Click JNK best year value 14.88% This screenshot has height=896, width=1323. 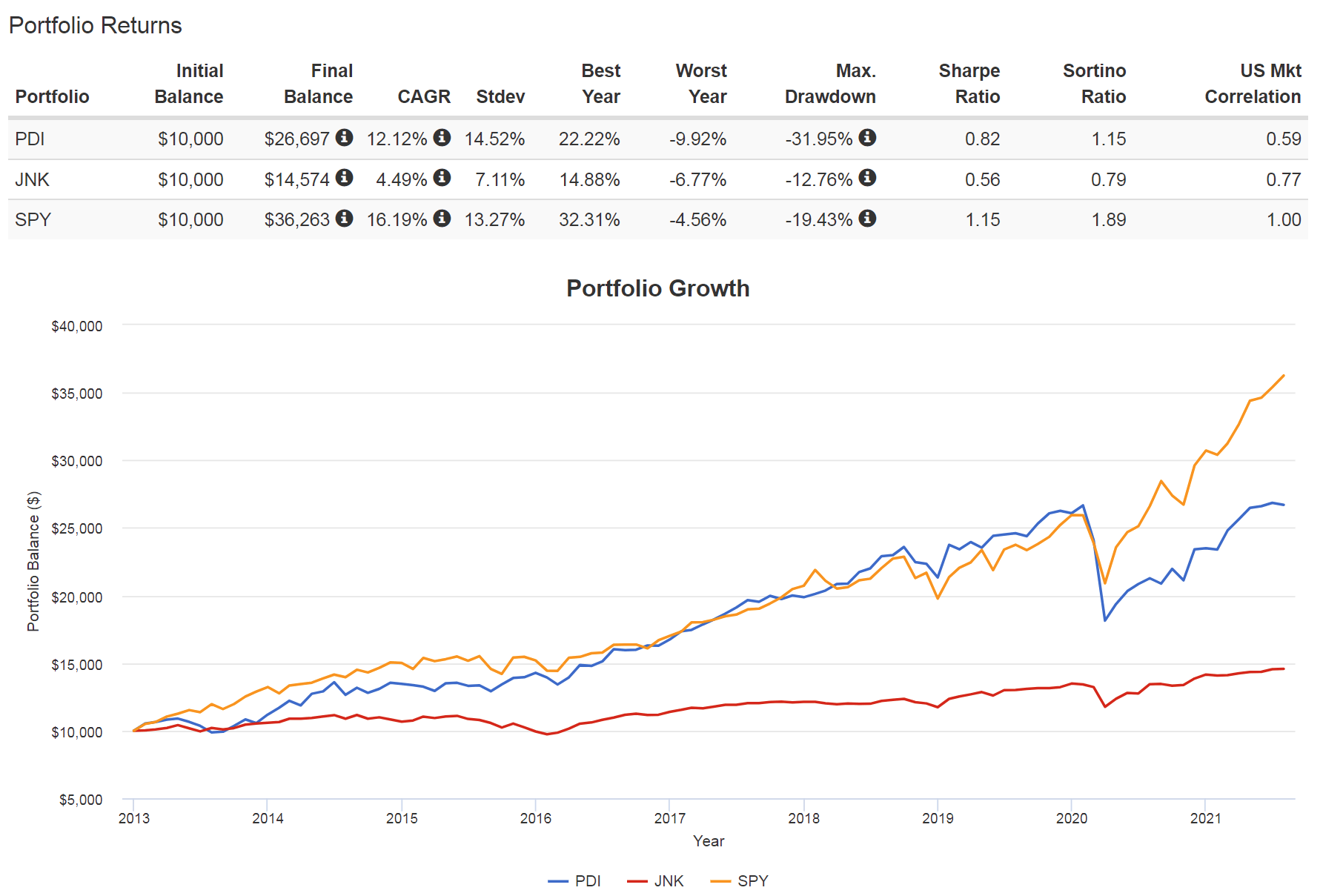click(589, 180)
